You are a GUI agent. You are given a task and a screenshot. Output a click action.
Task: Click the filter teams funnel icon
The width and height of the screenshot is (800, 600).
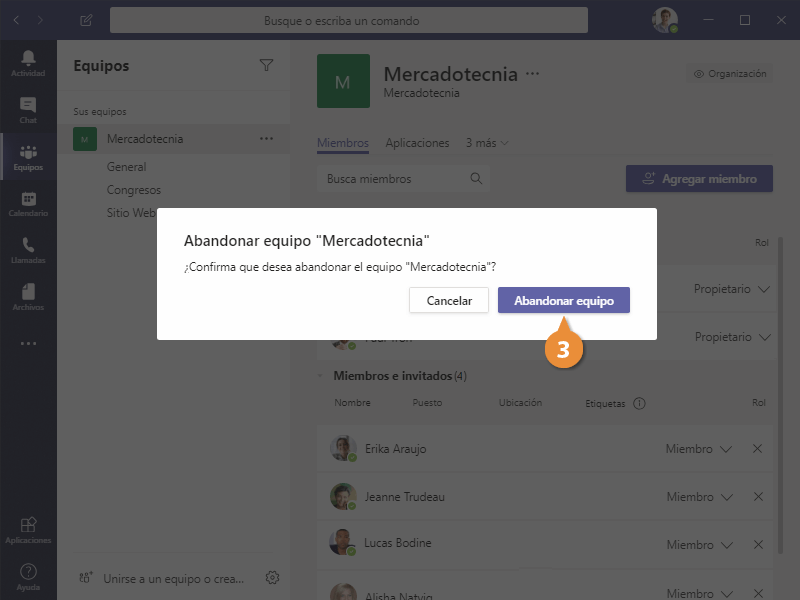(x=266, y=65)
